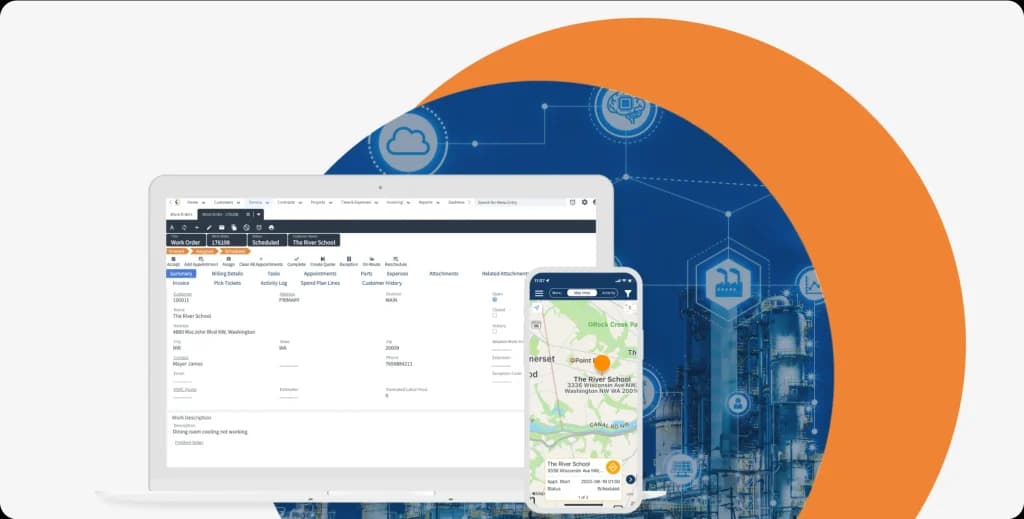Select Map View segment on phone app
The image size is (1024, 519).
point(582,293)
